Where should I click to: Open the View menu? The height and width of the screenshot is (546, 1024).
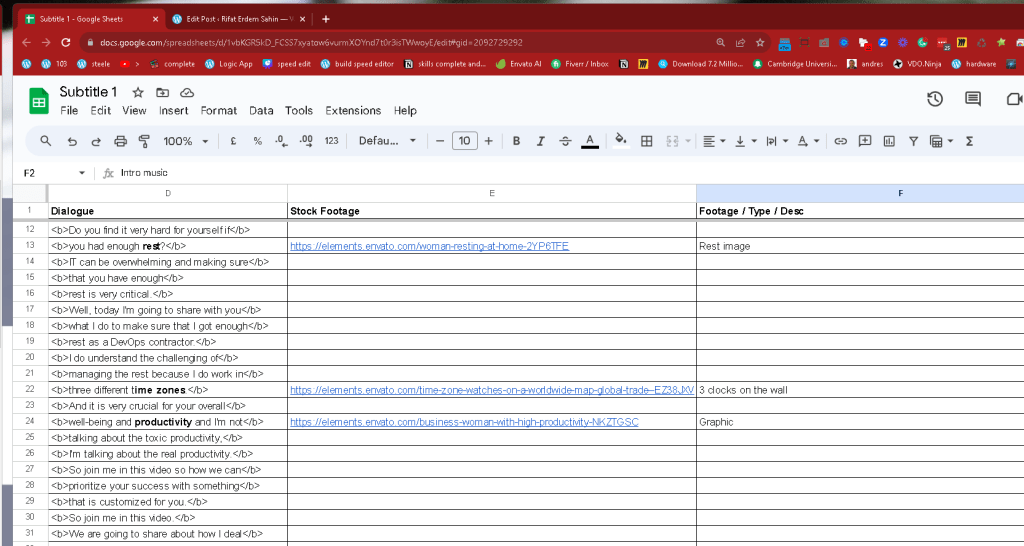pyautogui.click(x=134, y=110)
